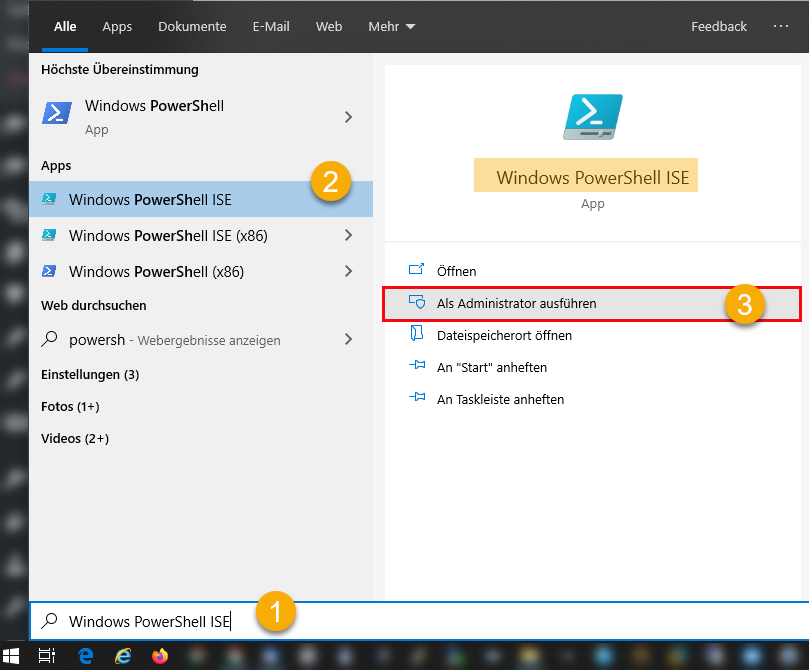Click the PowerShell ISE (x86) result icon
The image size is (809, 670).
(49, 235)
